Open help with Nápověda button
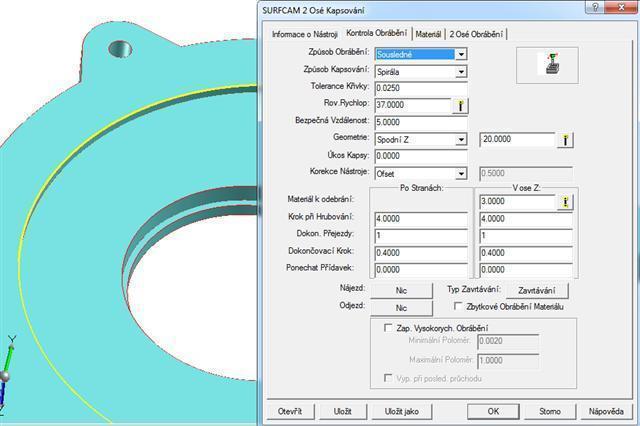 pyautogui.click(x=606, y=411)
